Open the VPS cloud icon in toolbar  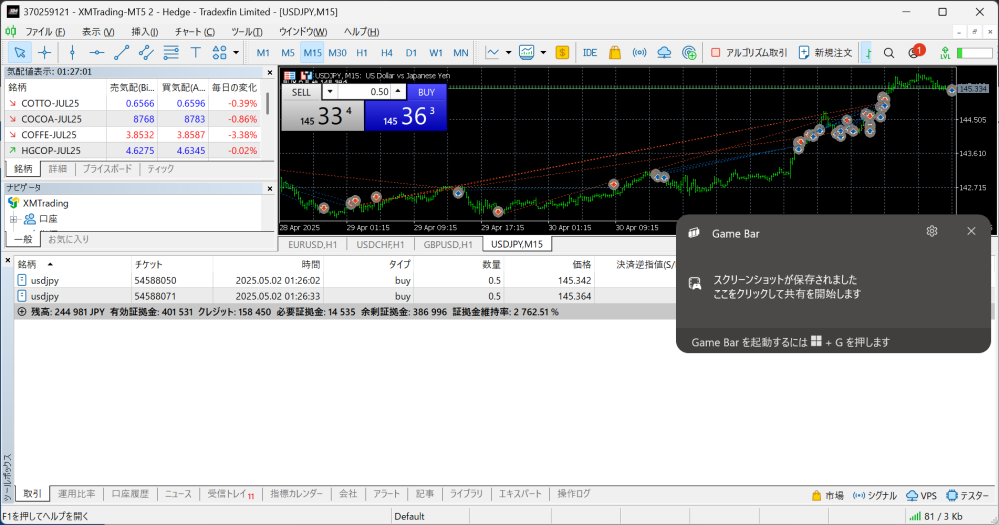tap(664, 53)
